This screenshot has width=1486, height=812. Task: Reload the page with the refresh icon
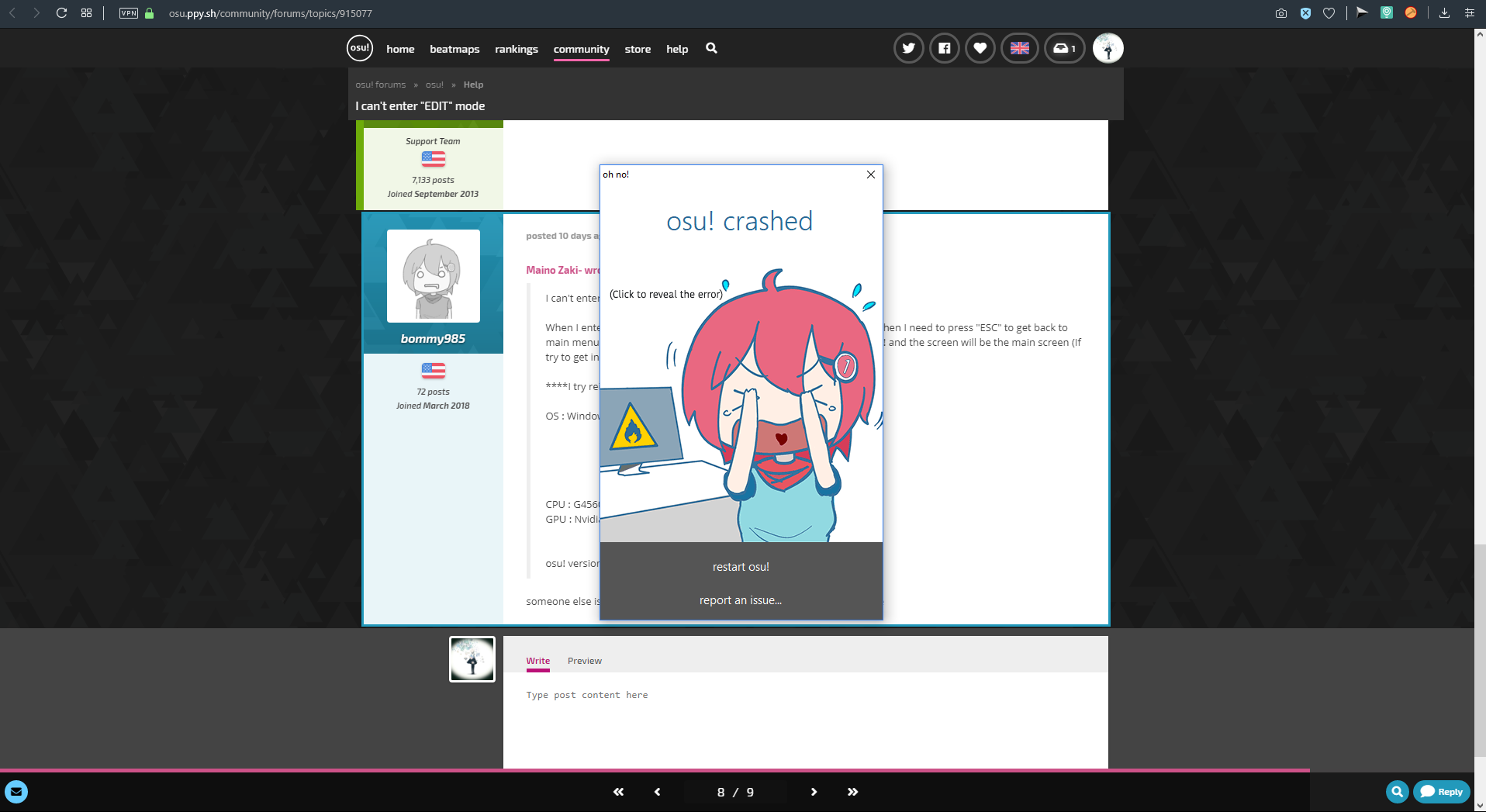pos(61,13)
